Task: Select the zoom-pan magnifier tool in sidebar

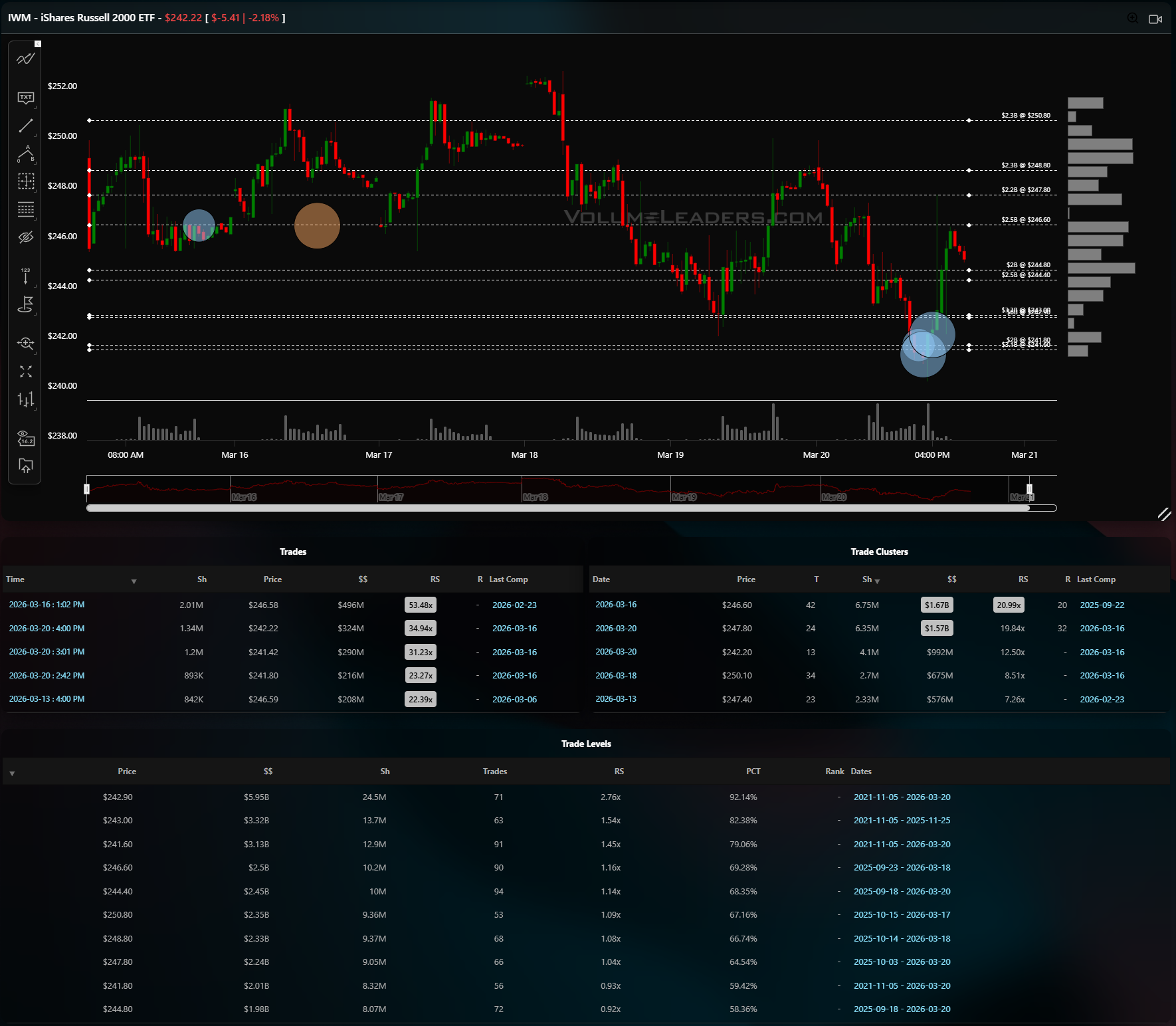Action: coord(25,343)
